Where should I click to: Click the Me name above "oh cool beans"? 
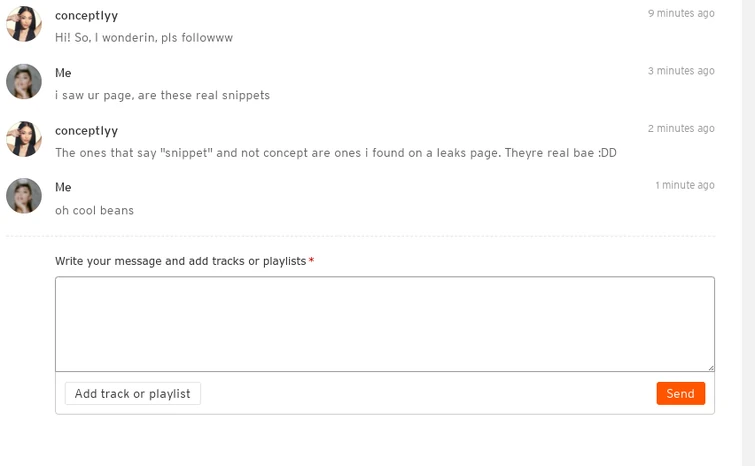(x=63, y=187)
